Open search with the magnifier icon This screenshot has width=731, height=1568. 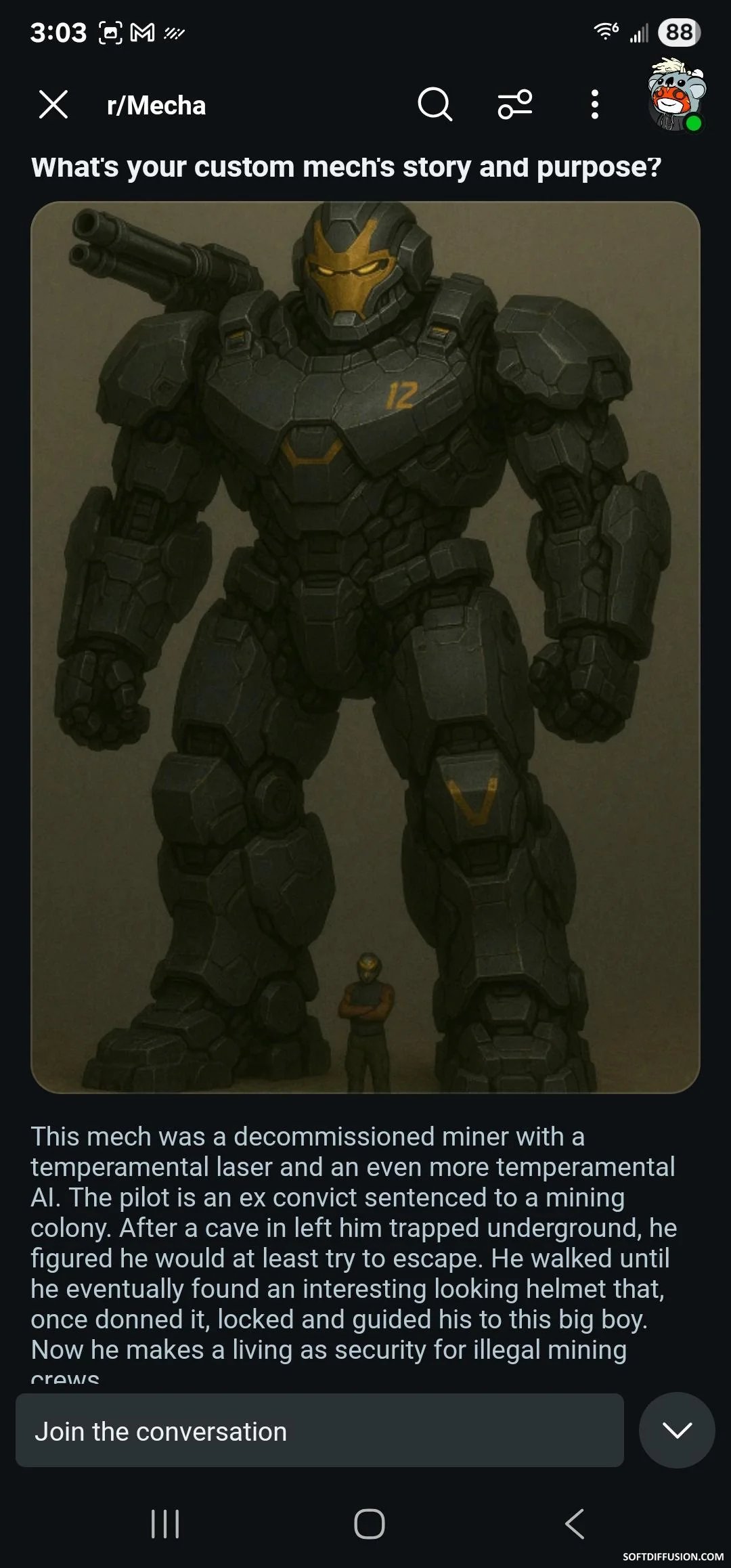pos(435,104)
